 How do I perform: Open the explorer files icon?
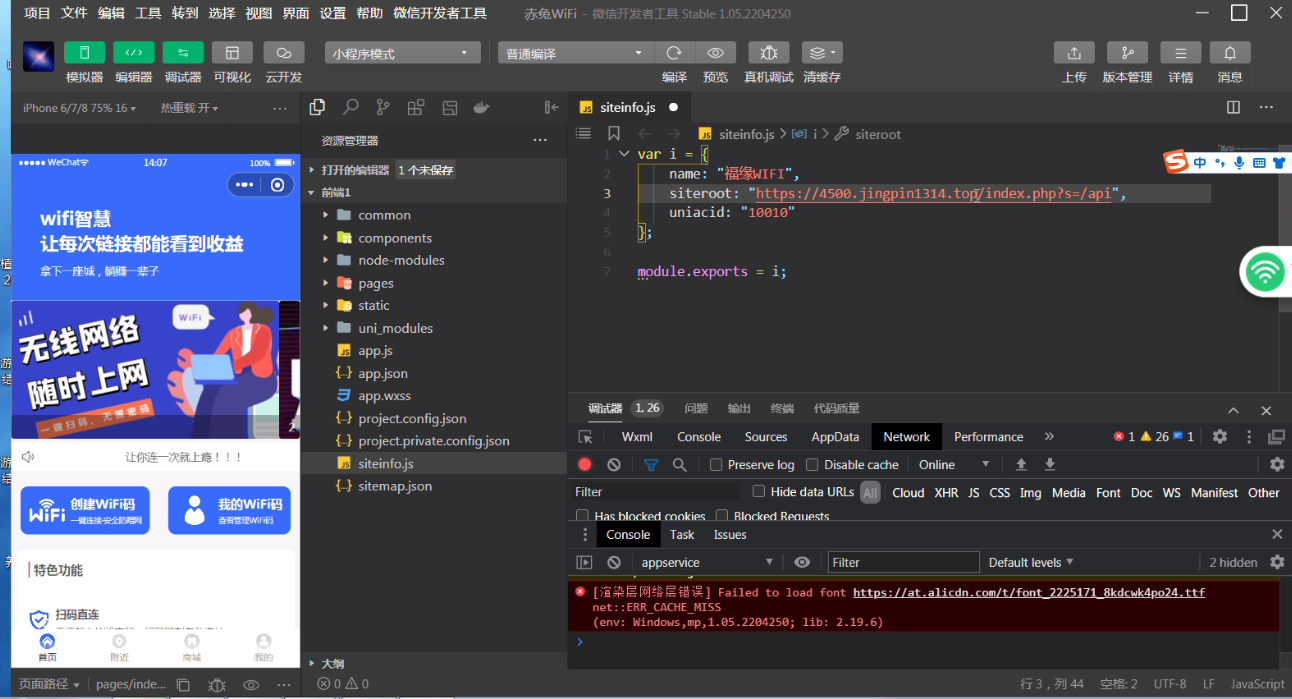(x=317, y=107)
